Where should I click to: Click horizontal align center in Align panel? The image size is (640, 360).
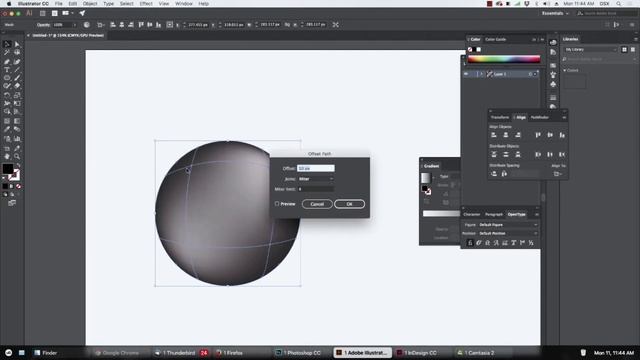pos(506,135)
